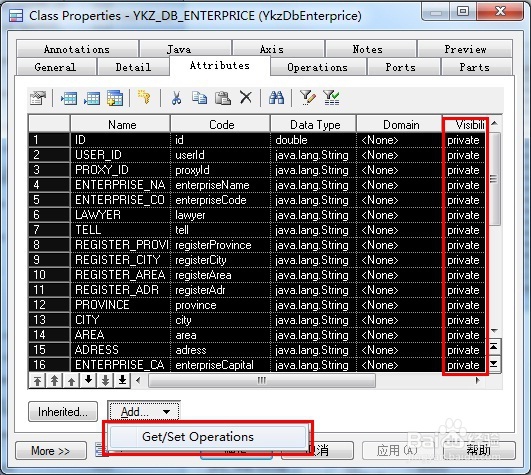Viewport: 531px width, 475px height.
Task: Click the USER_ID name cell
Action: click(120, 155)
